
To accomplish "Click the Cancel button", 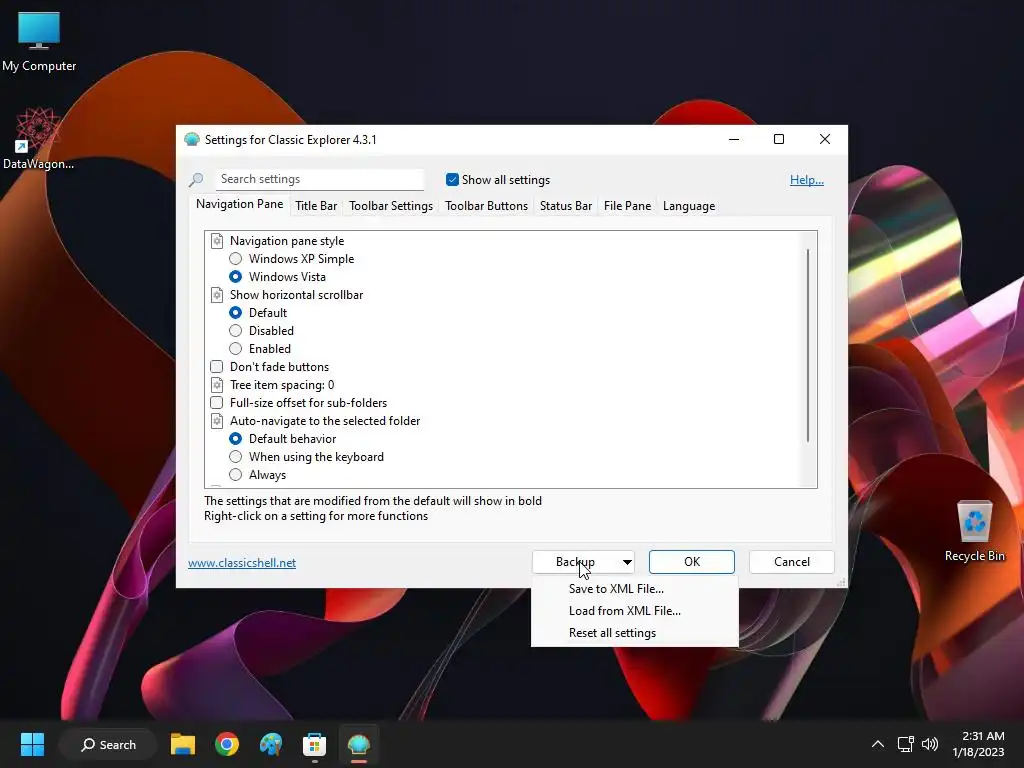I will pyautogui.click(x=792, y=562).
